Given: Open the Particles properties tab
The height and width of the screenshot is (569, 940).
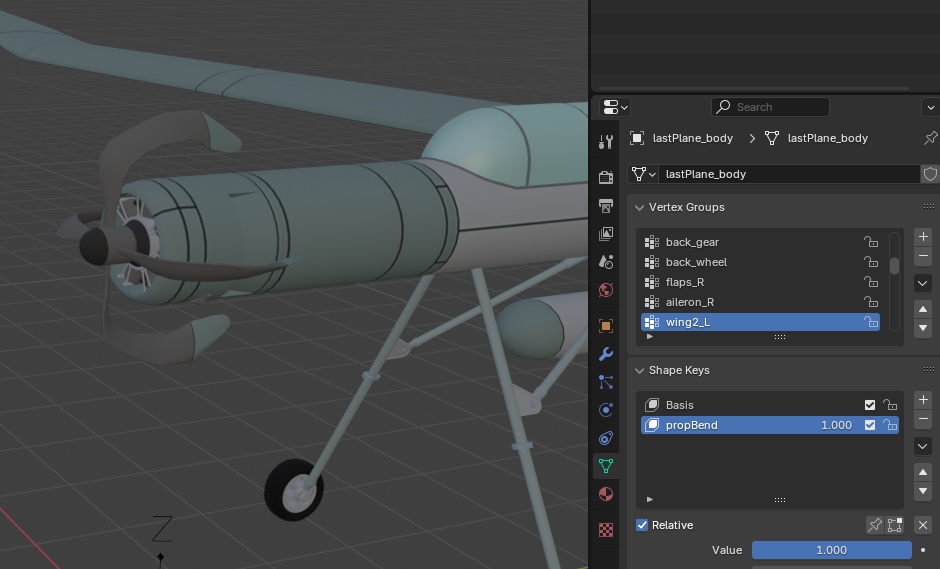Looking at the screenshot, I should coord(605,382).
